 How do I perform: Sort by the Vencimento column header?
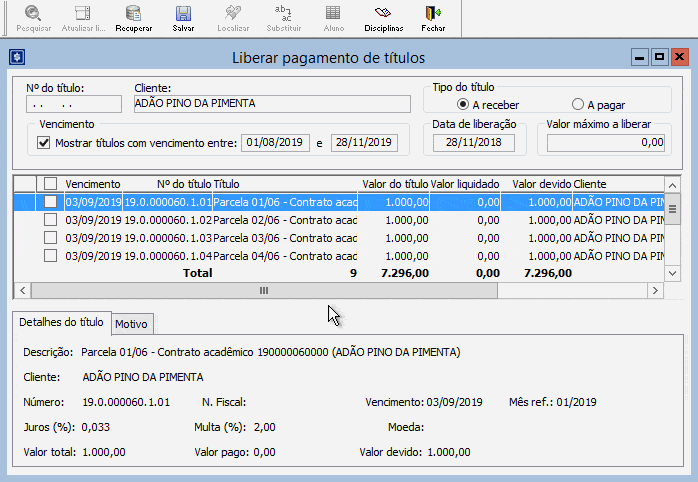[93, 184]
